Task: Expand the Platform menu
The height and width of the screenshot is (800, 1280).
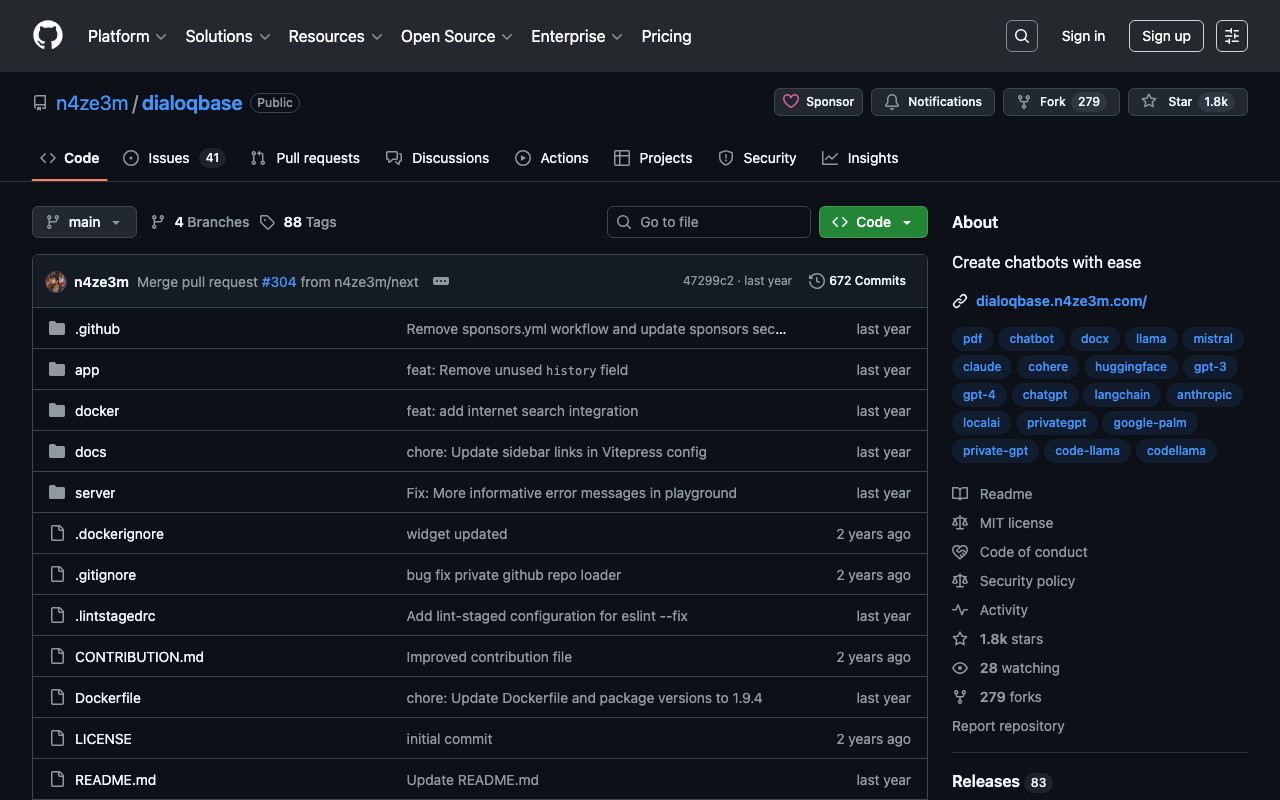Action: pyautogui.click(x=127, y=36)
